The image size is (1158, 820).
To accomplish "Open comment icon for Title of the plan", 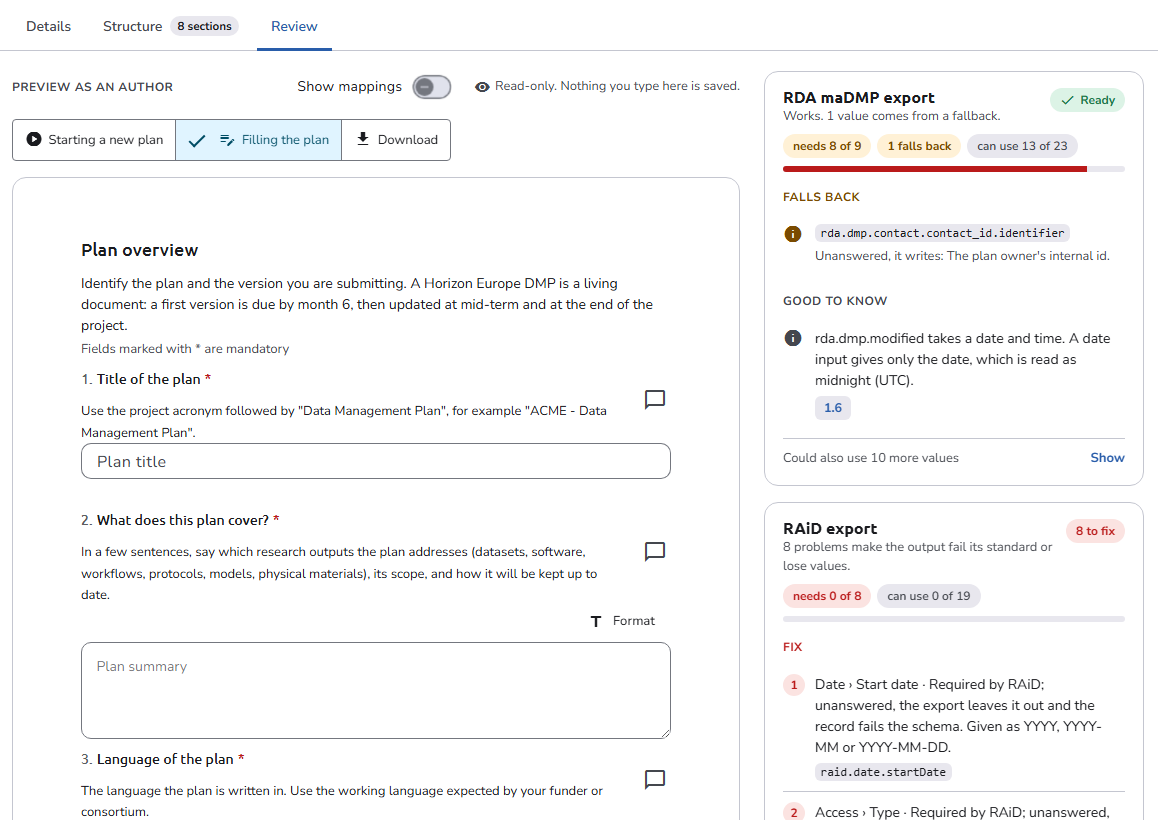I will point(654,399).
